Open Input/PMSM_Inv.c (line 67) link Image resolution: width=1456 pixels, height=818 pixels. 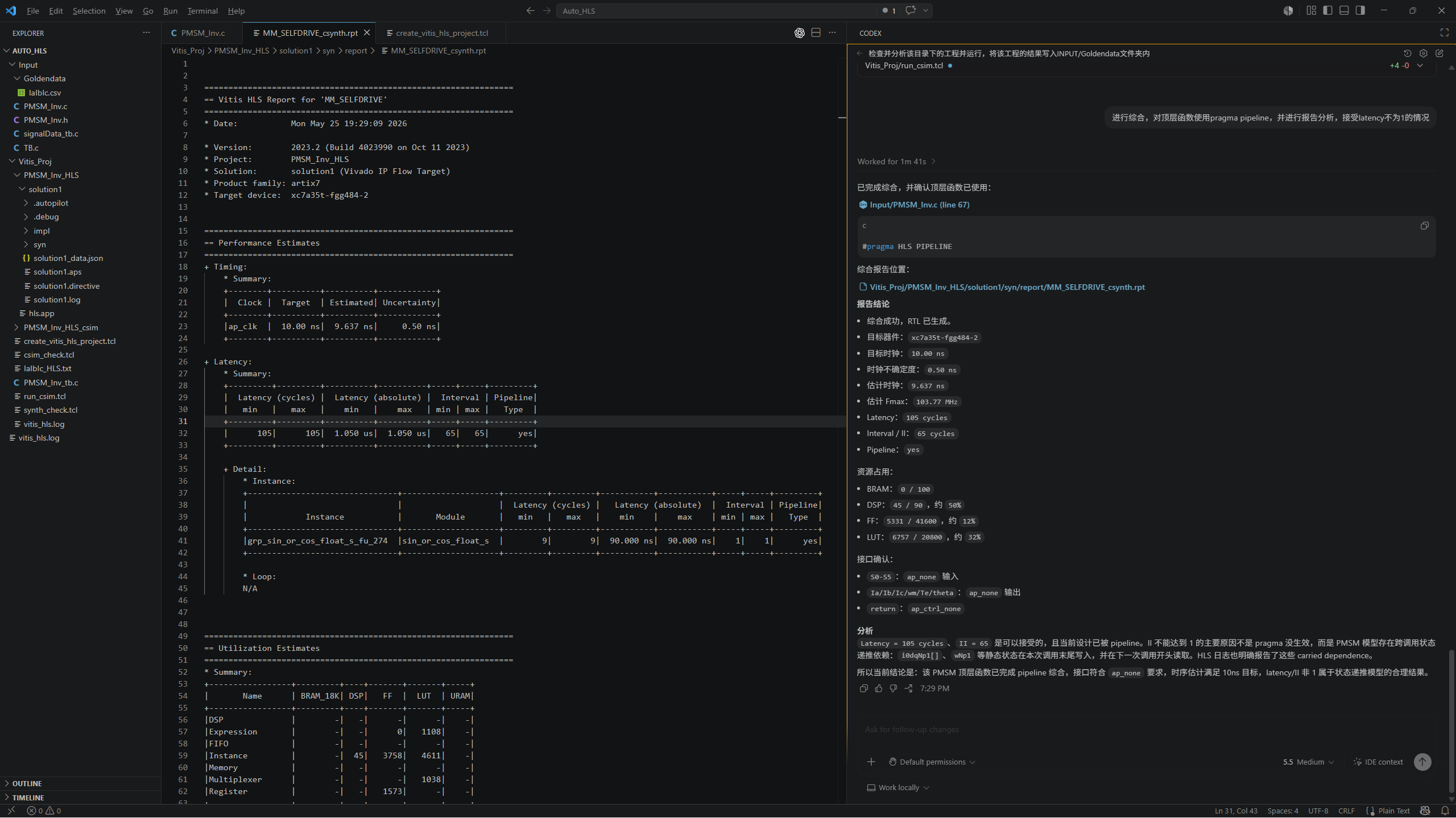pos(919,205)
